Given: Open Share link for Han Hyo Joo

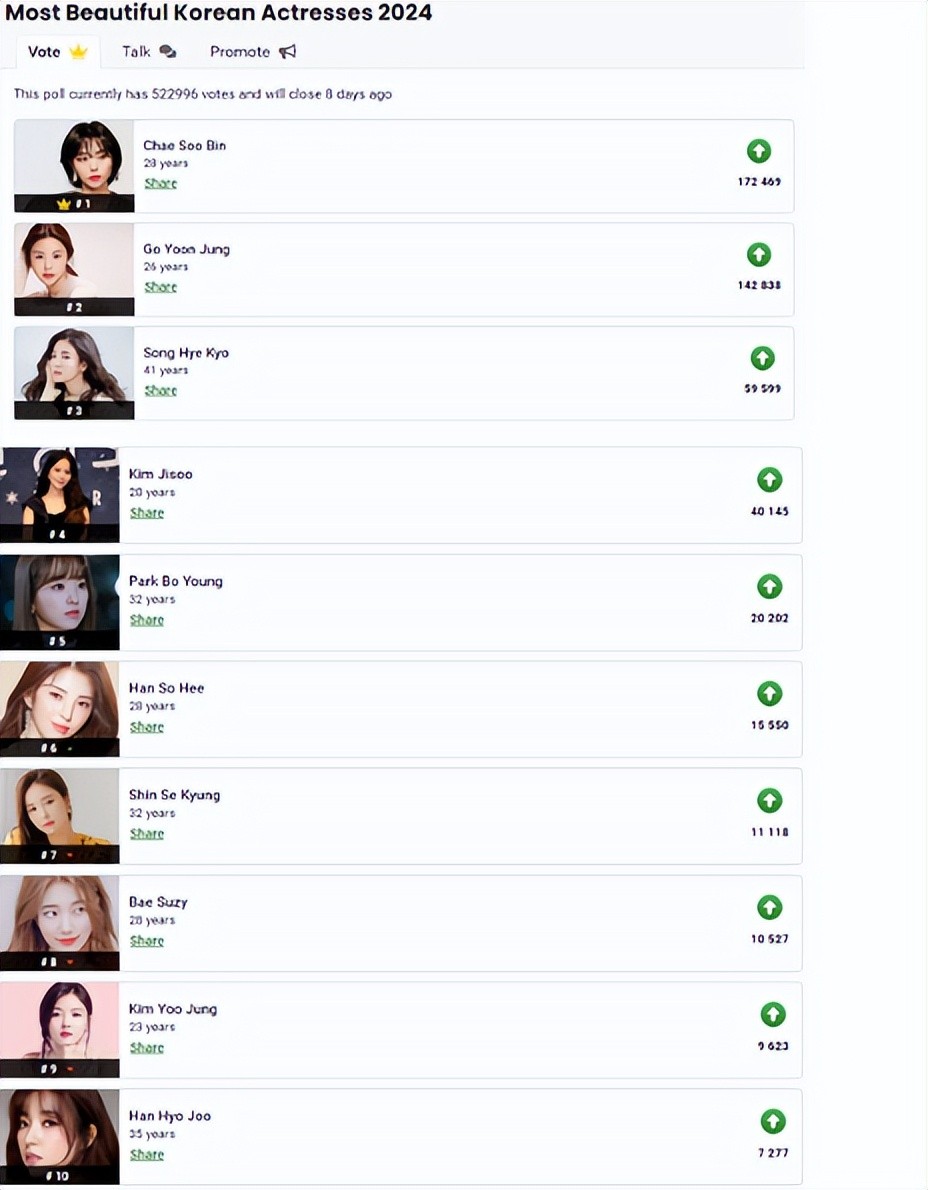Looking at the screenshot, I should (x=146, y=1155).
